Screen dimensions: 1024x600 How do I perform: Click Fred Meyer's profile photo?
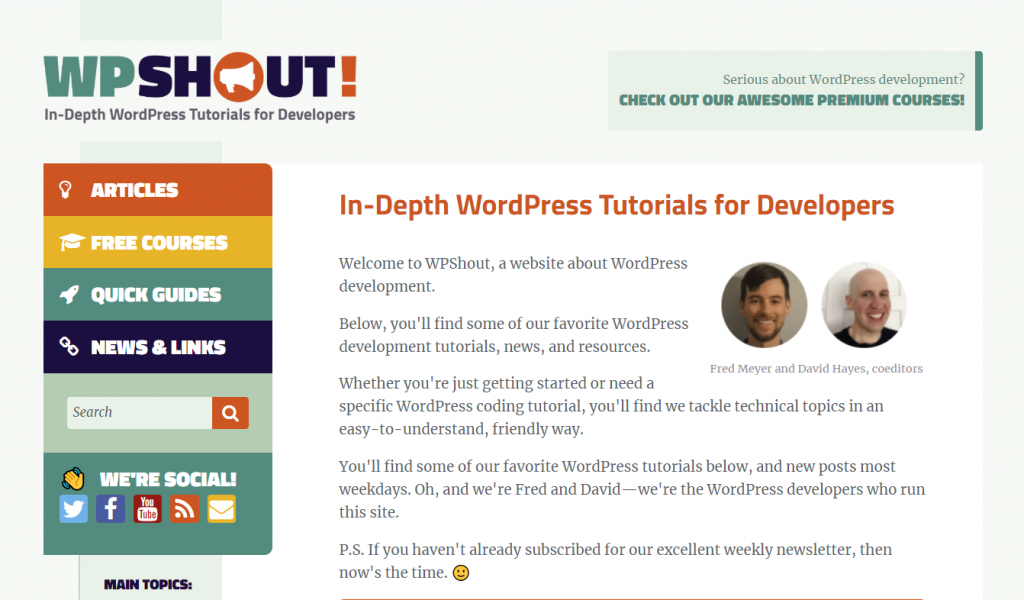[x=764, y=305]
